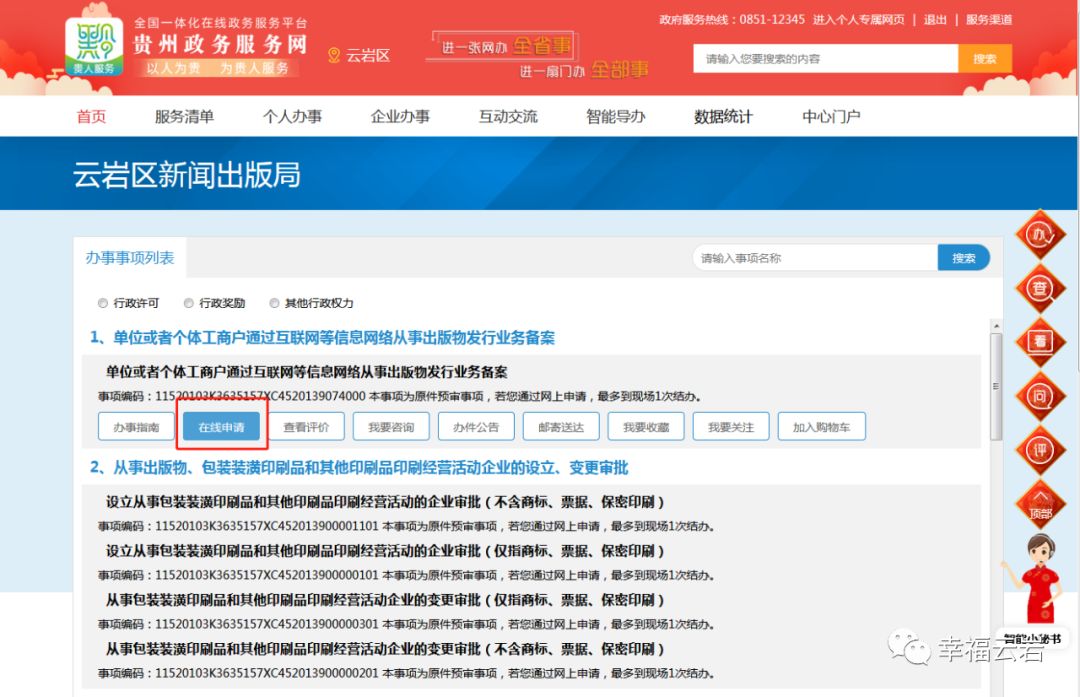
Task: Switch to the 办事事项列表 tab
Action: pyautogui.click(x=130, y=258)
